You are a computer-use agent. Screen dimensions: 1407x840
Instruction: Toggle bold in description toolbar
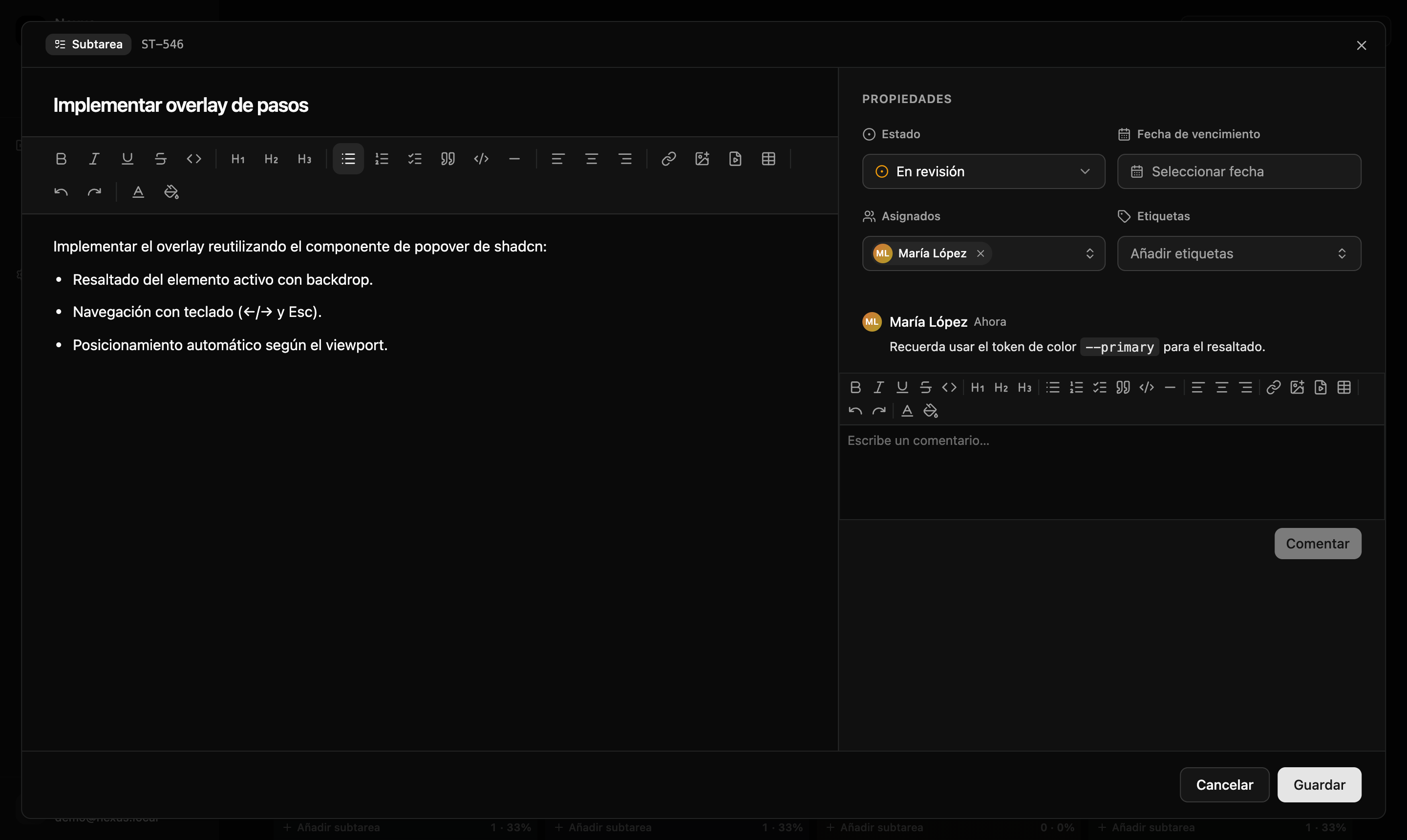coord(61,159)
